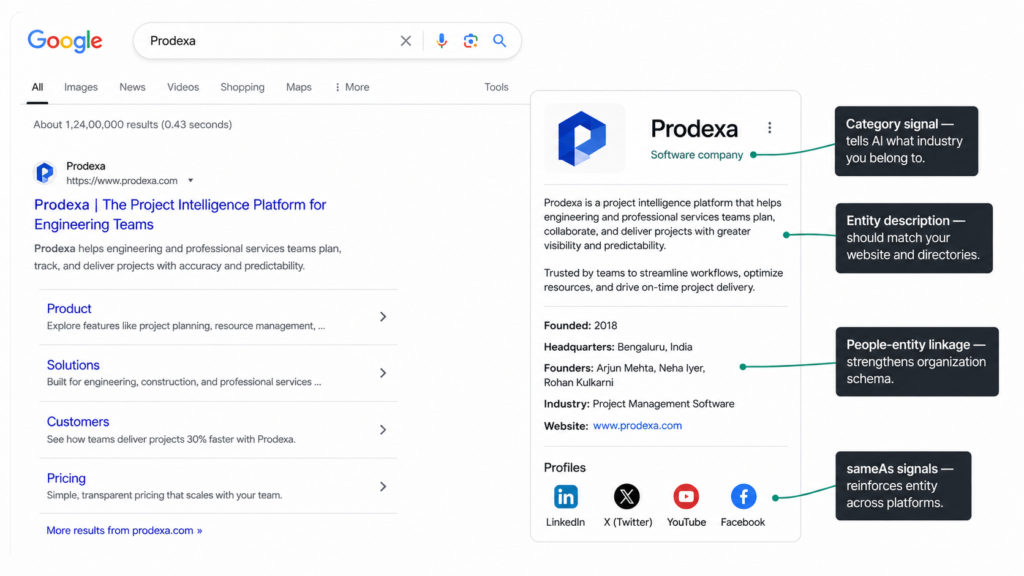
Task: Select the All results tab
Action: pos(37,88)
